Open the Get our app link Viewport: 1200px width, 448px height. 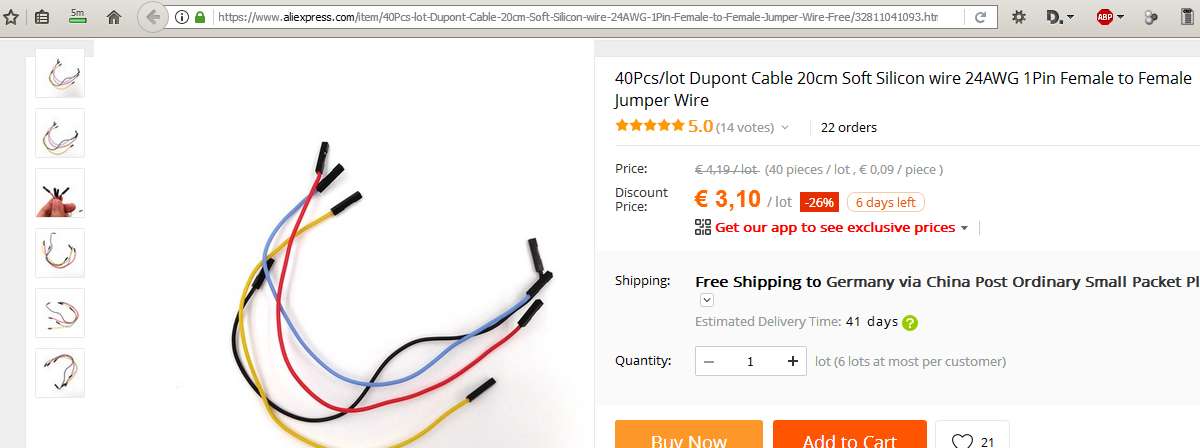point(835,227)
